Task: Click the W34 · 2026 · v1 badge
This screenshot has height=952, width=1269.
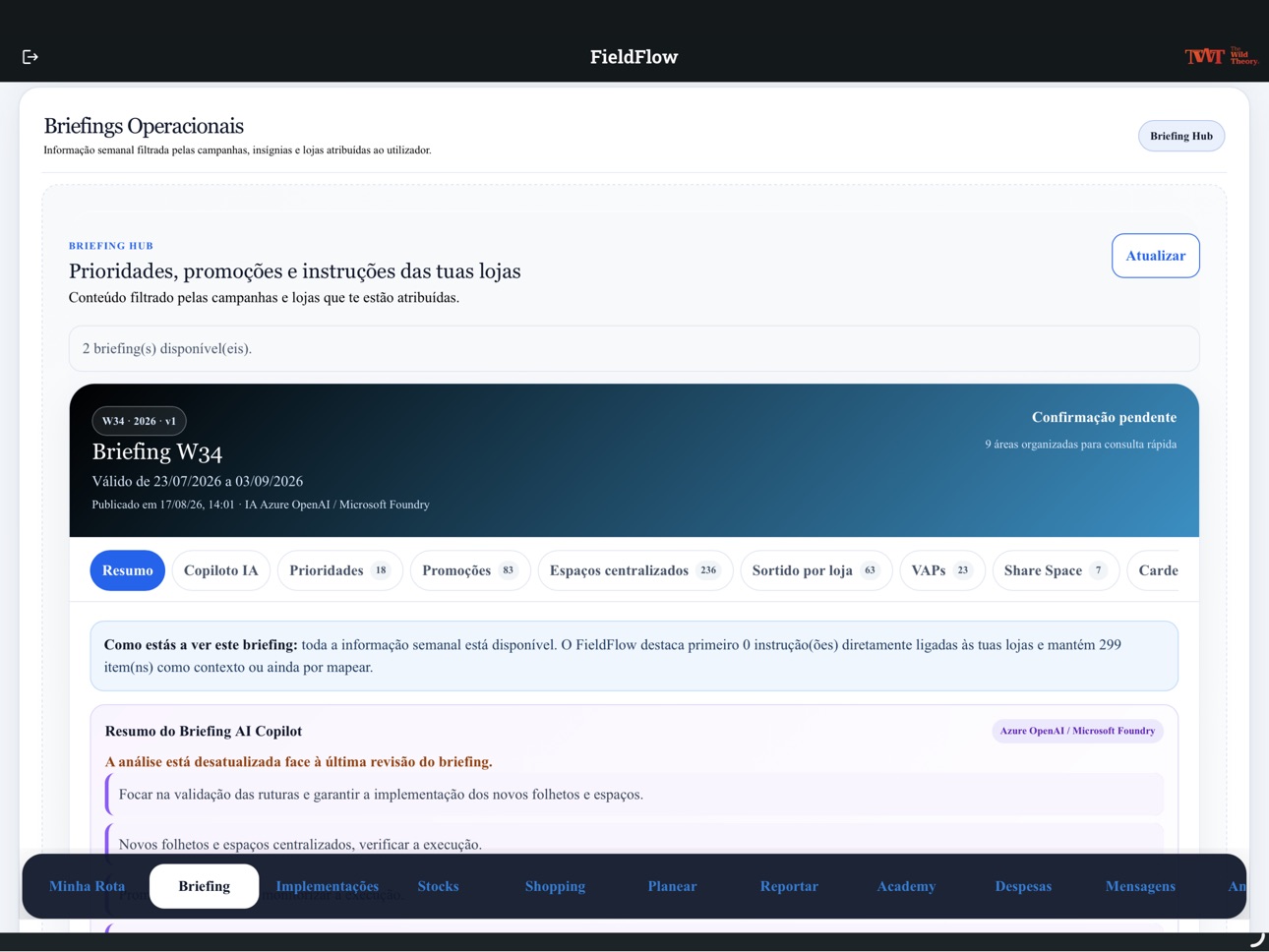Action: pos(139,421)
